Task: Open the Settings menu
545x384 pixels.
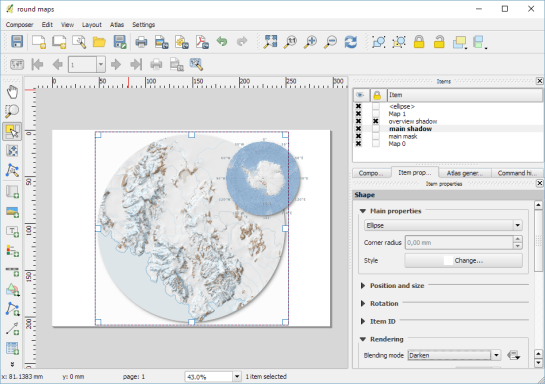Action: 144,25
